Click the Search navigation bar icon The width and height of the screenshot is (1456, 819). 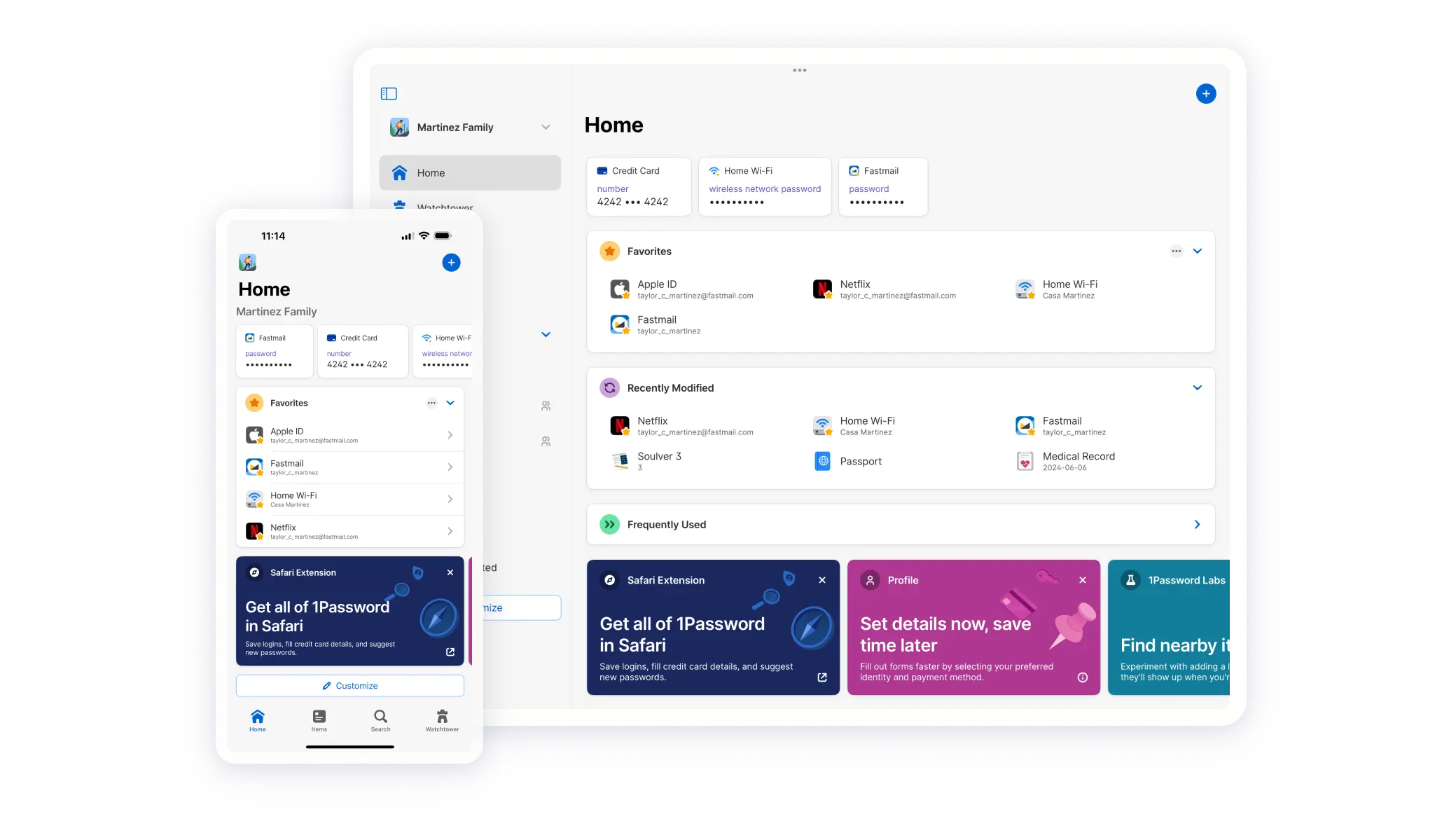tap(380, 716)
